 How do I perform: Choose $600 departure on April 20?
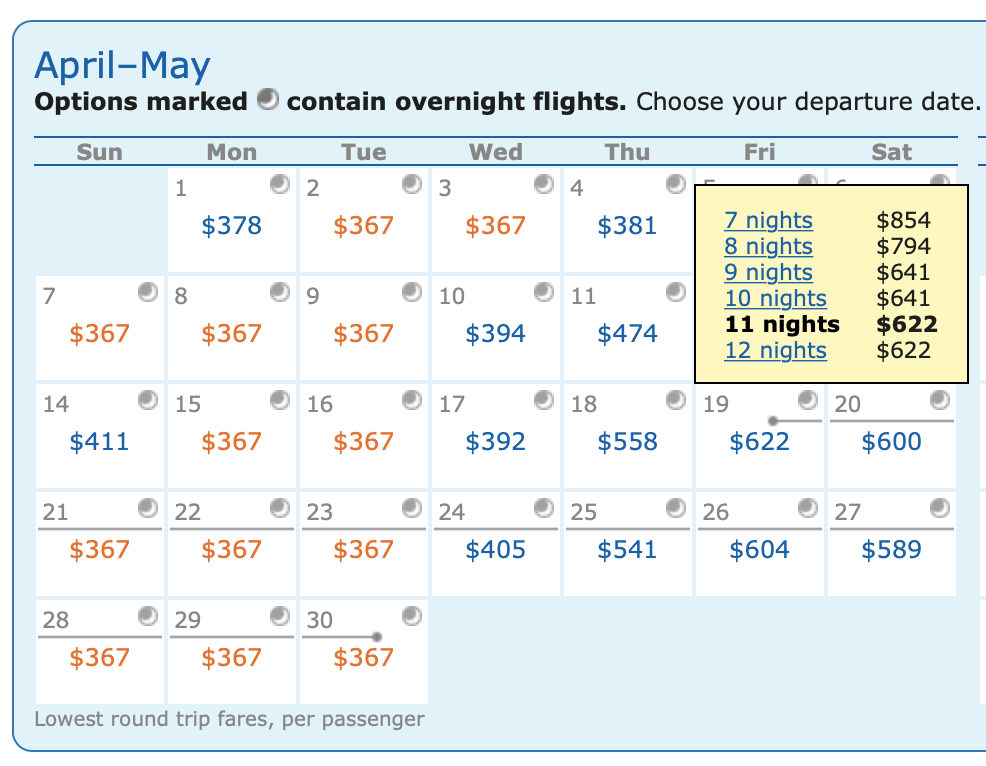click(x=892, y=442)
